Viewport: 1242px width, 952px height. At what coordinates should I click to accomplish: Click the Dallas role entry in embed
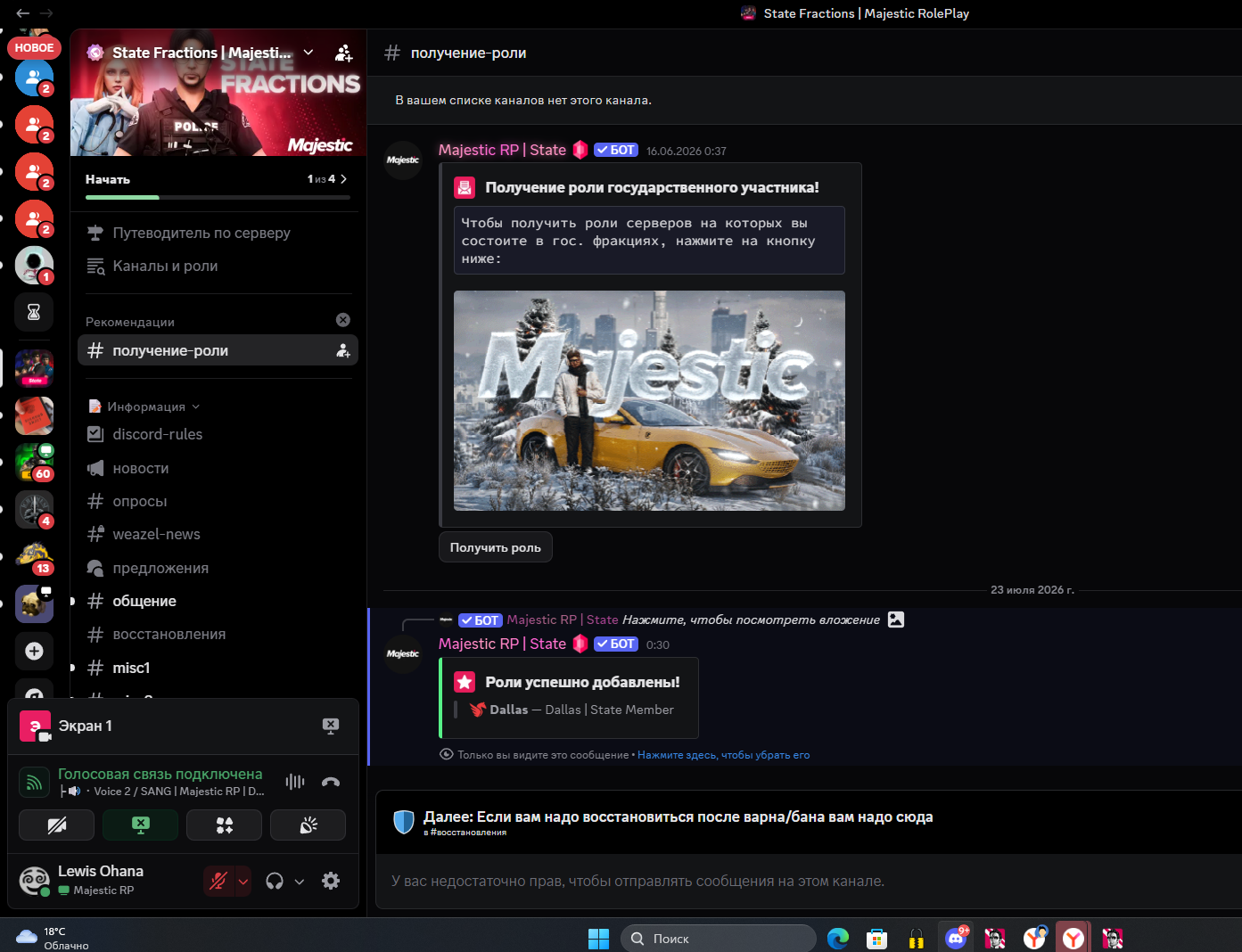(x=572, y=710)
